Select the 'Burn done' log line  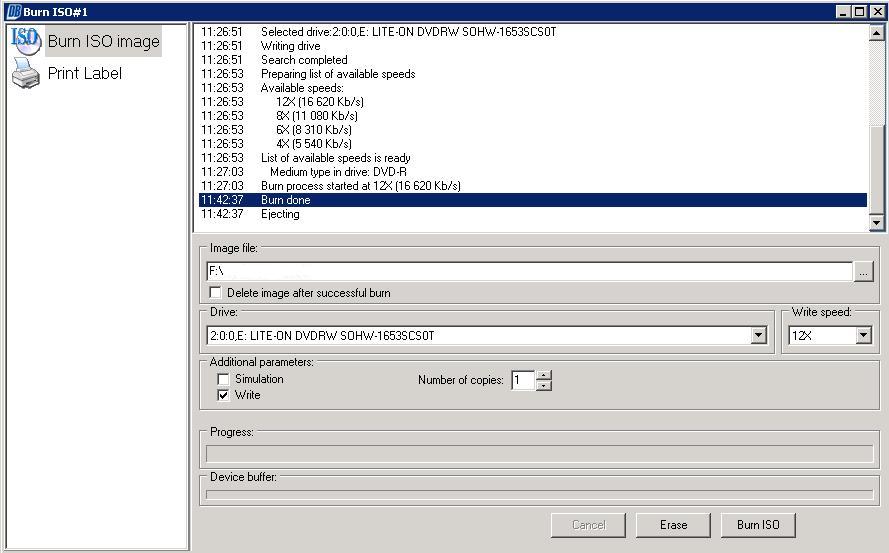(533, 200)
